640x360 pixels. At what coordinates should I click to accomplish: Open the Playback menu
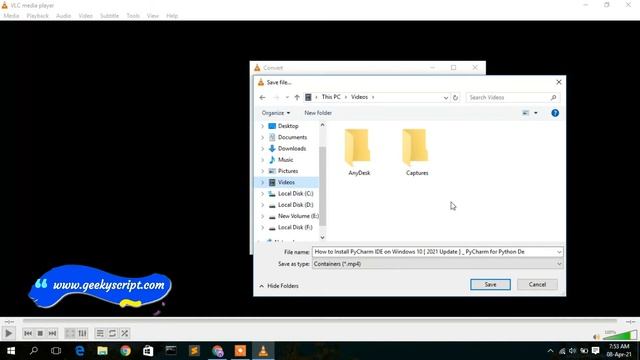coord(38,16)
